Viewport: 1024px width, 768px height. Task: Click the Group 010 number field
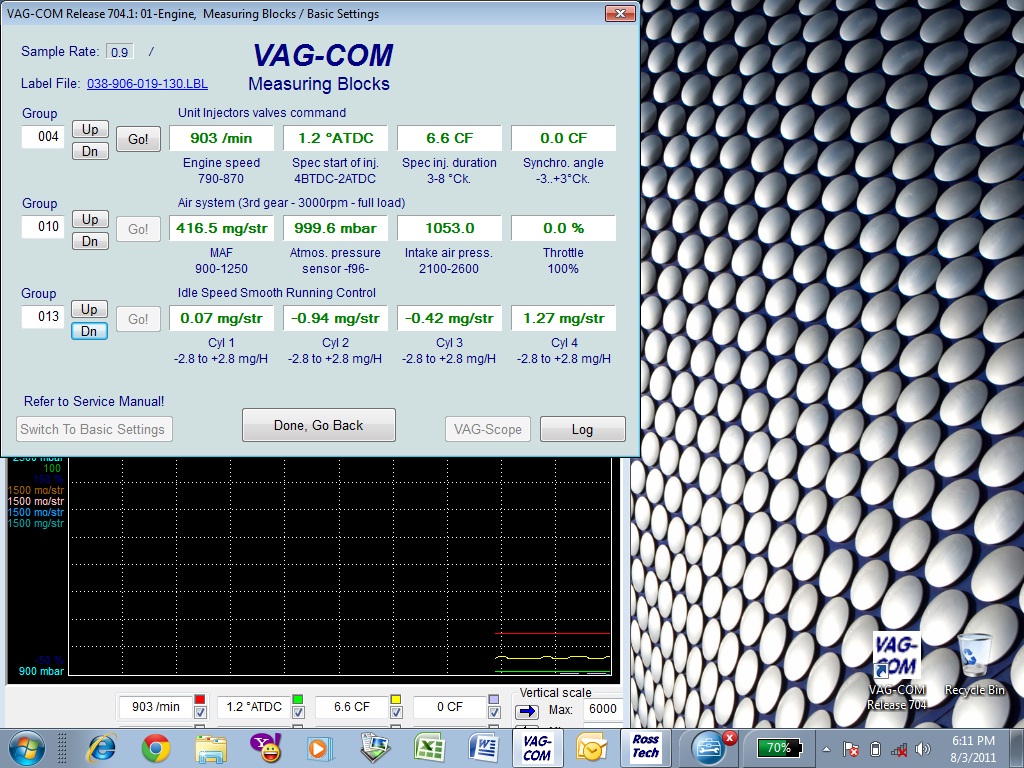tap(43, 227)
